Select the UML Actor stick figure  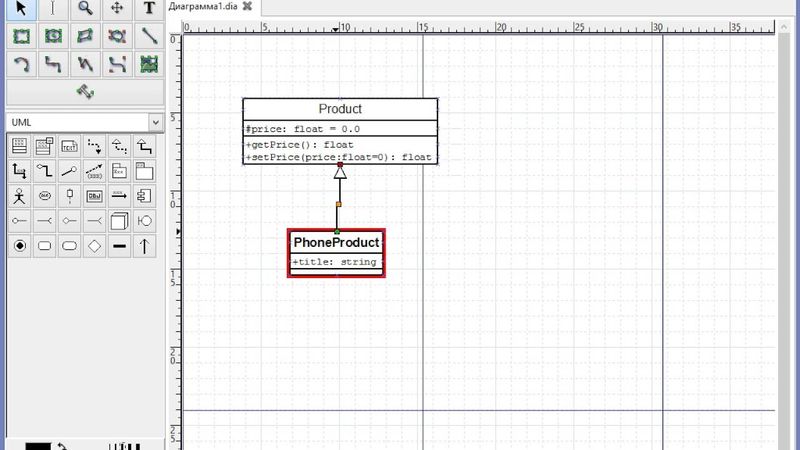tap(19, 196)
